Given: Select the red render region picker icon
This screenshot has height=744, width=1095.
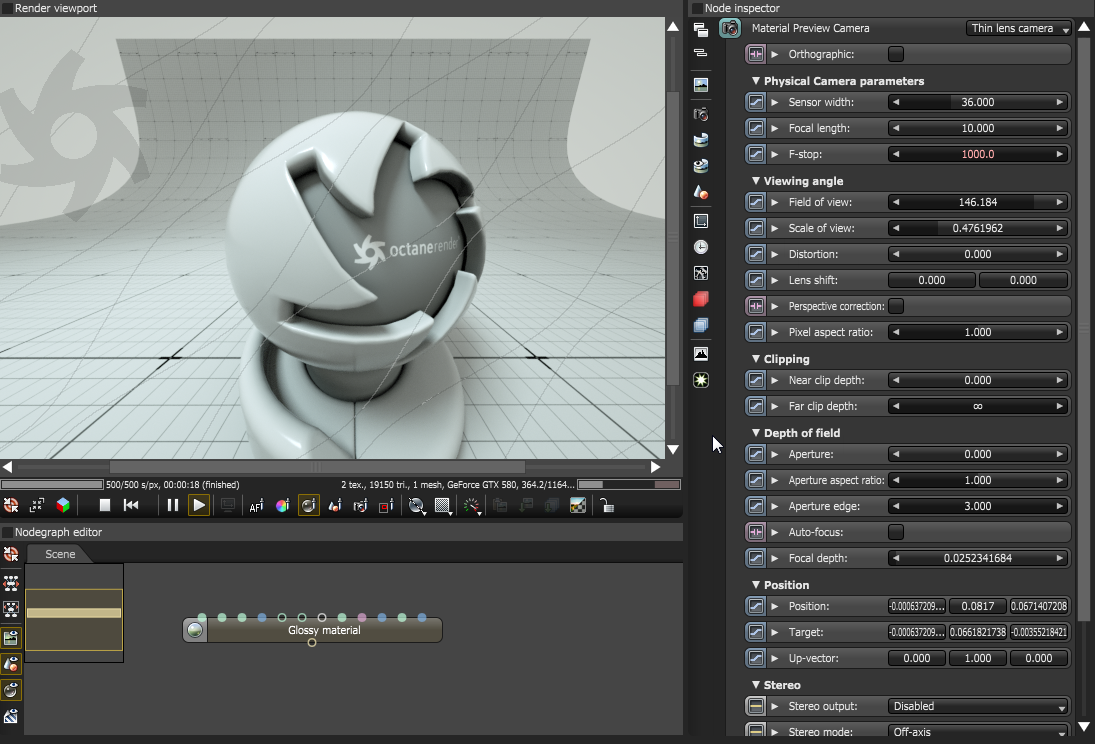Looking at the screenshot, I should 386,506.
